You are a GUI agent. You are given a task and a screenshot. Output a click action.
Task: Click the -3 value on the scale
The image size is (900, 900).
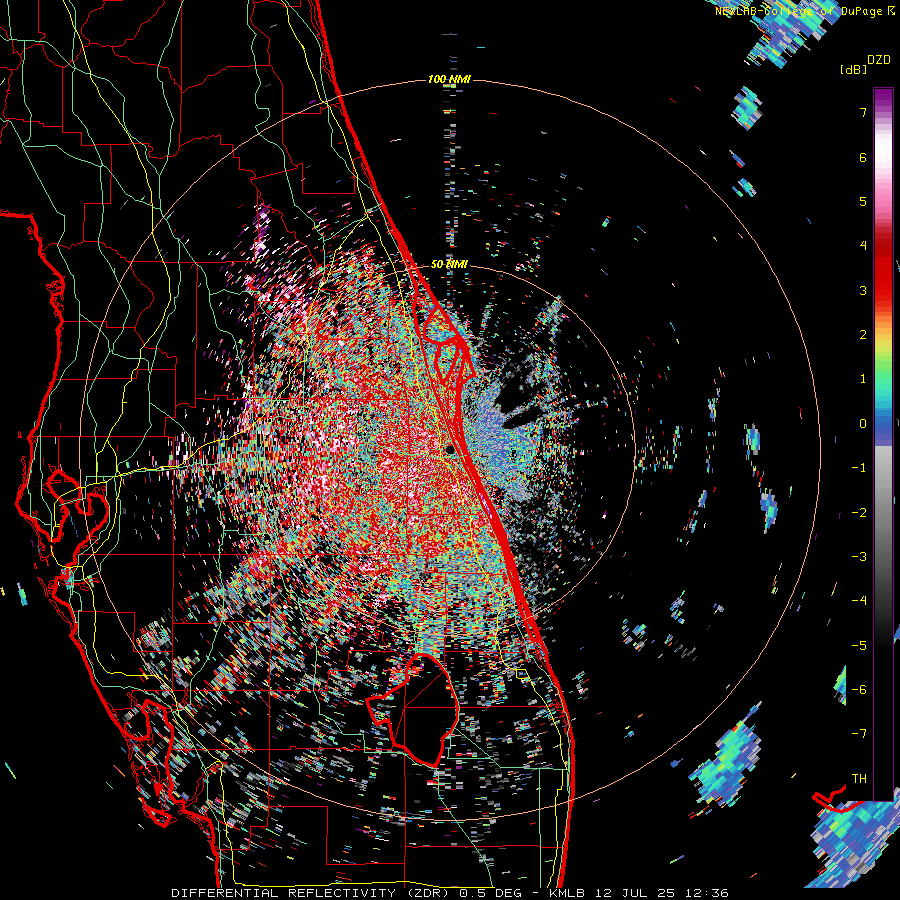point(859,557)
